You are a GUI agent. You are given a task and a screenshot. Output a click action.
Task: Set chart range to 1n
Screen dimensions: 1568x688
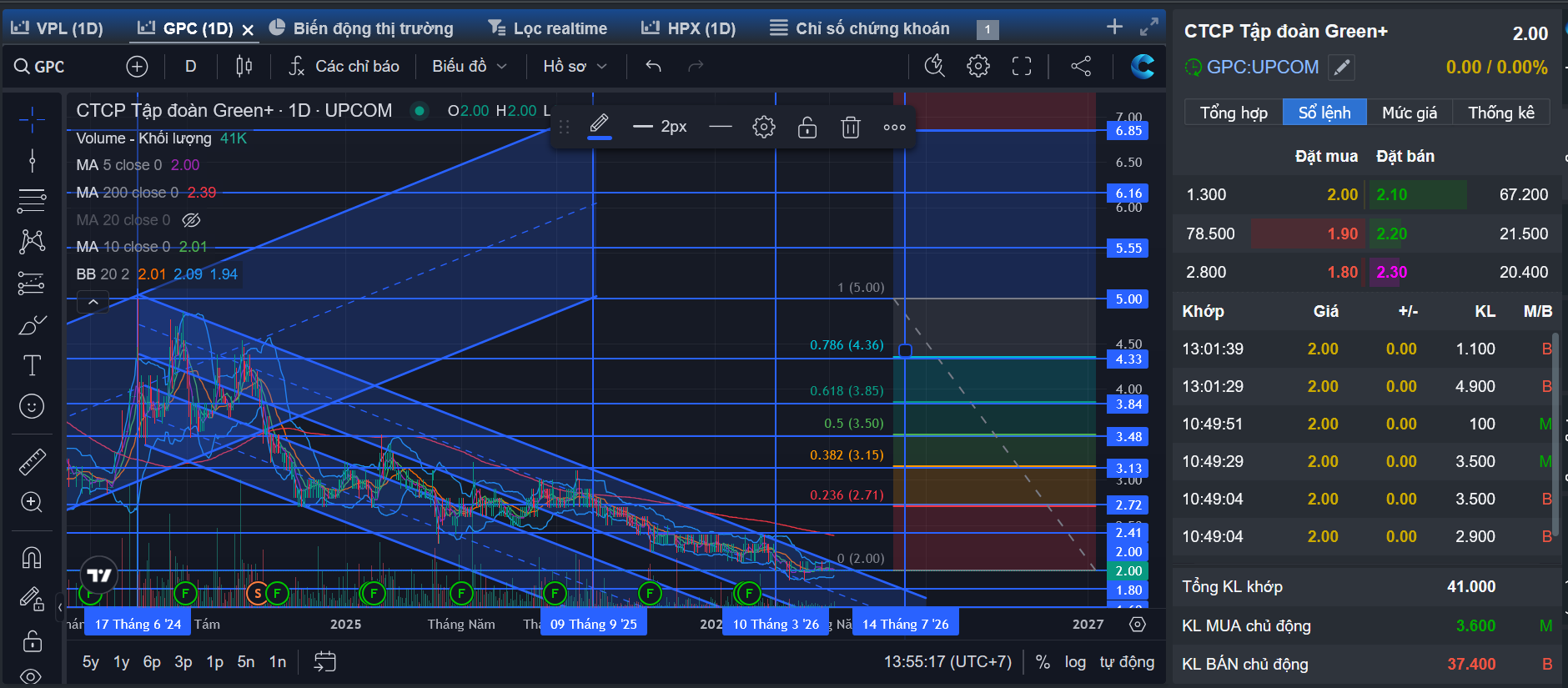278,662
